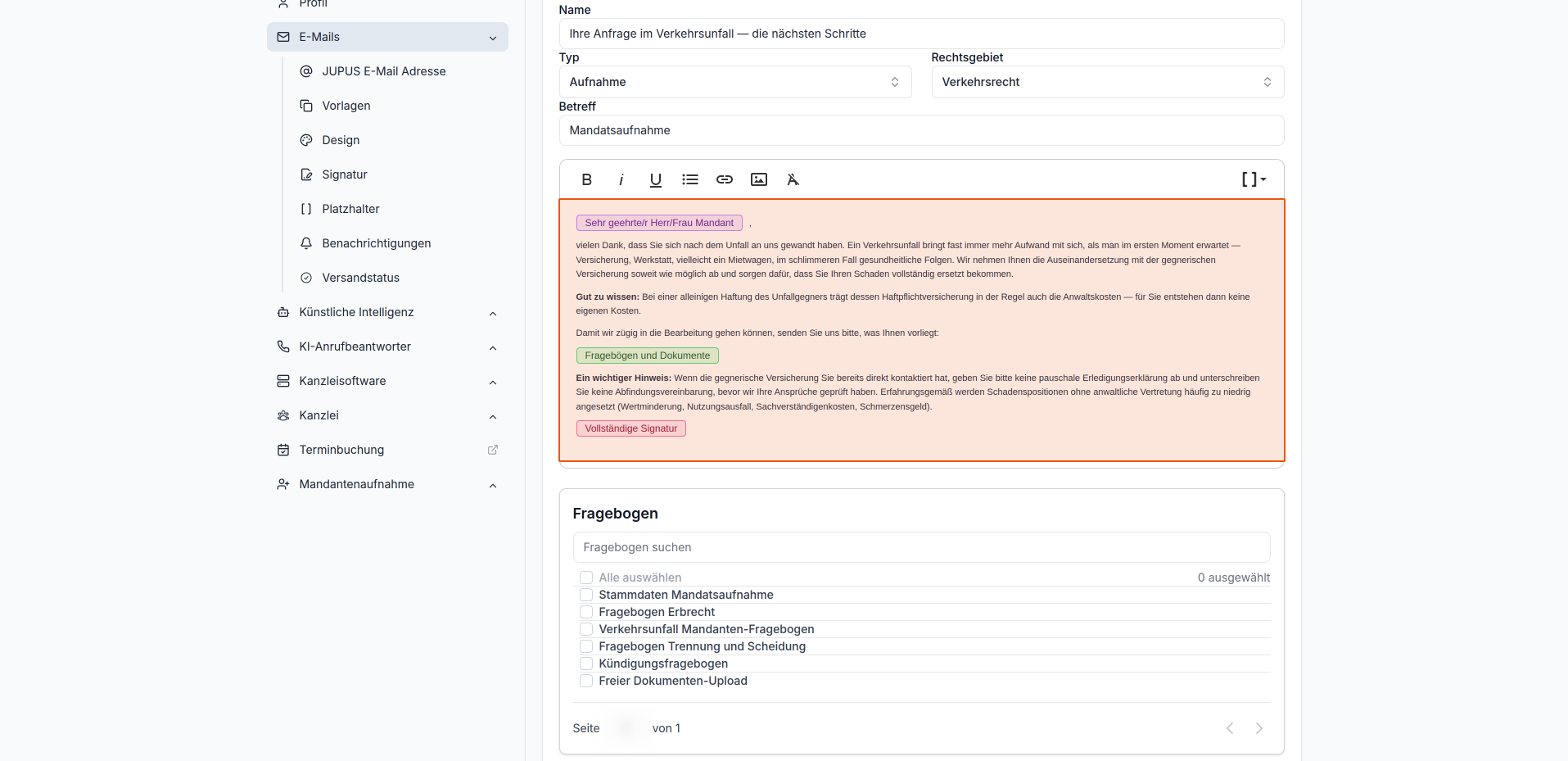Insert a hyperlink using the link icon

pos(725,179)
